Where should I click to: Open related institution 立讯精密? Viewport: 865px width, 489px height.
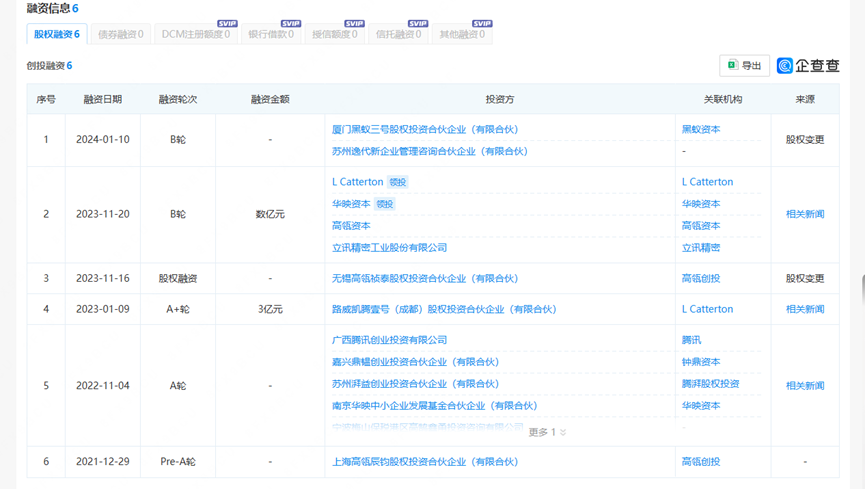pyautogui.click(x=701, y=248)
